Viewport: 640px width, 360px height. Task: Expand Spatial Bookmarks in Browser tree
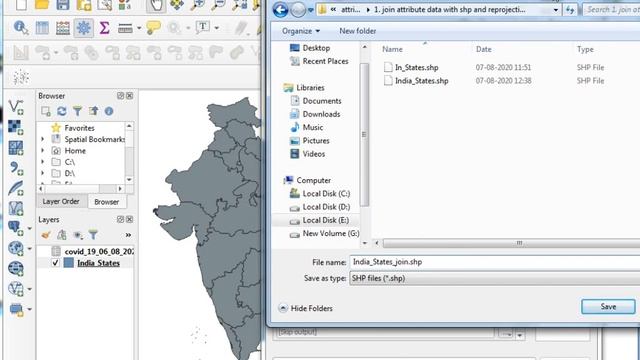tap(42, 139)
